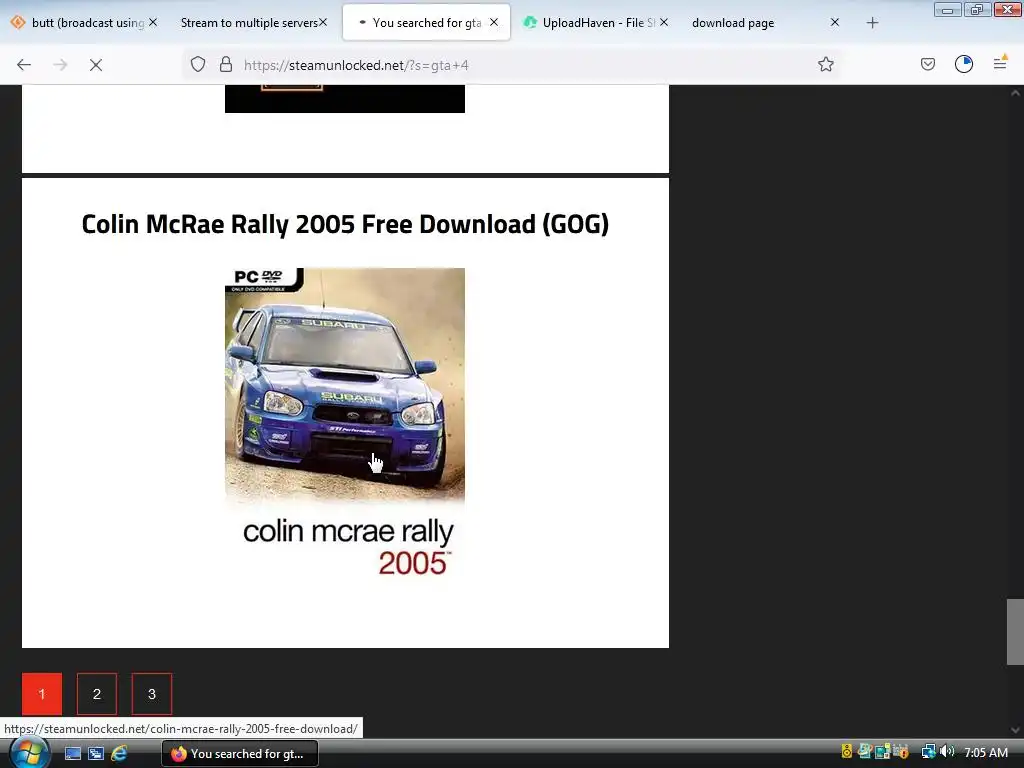
Task: Click the scrollbar up arrow
Action: point(1015,93)
